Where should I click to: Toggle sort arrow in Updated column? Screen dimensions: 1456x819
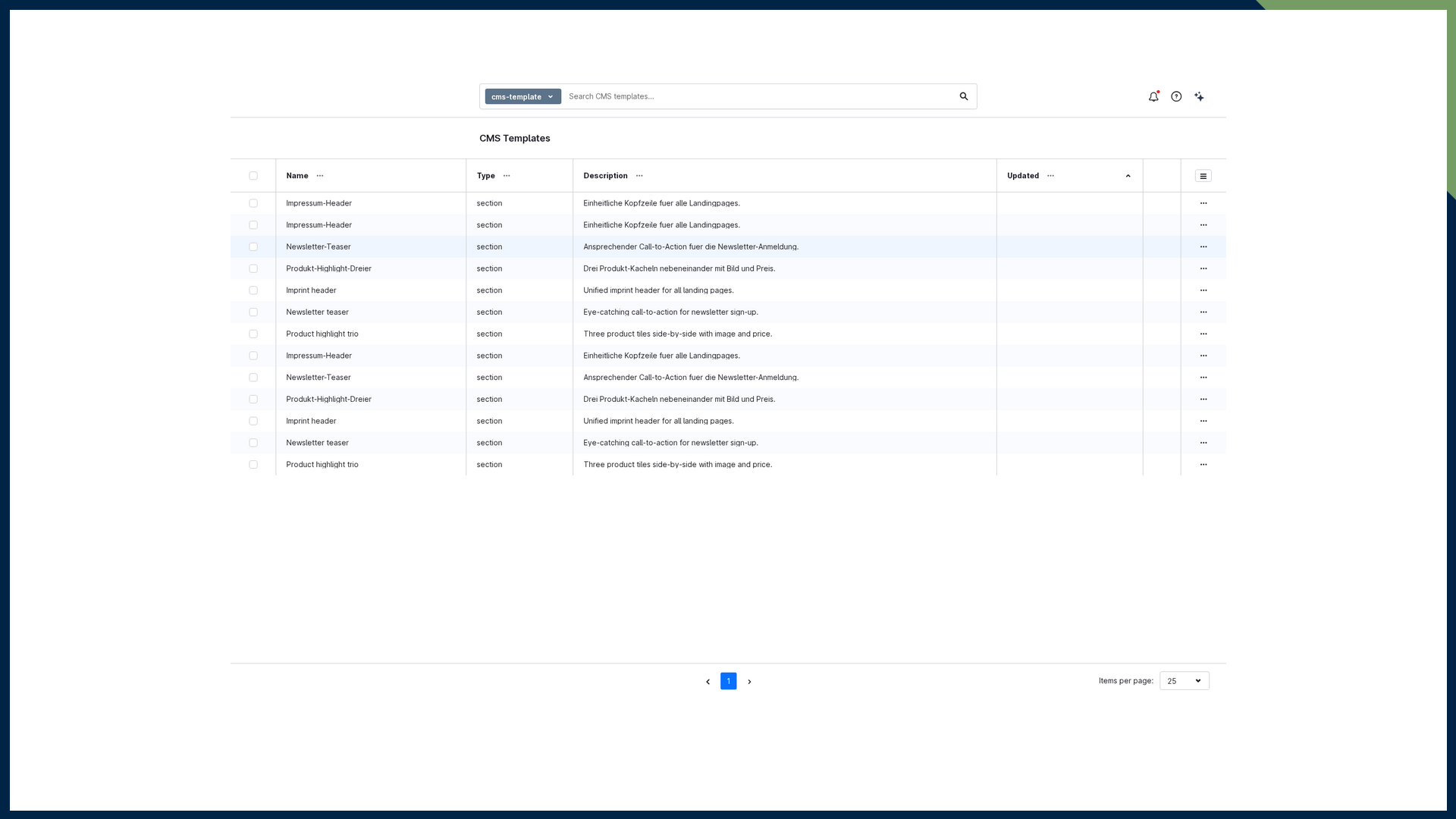[1128, 176]
